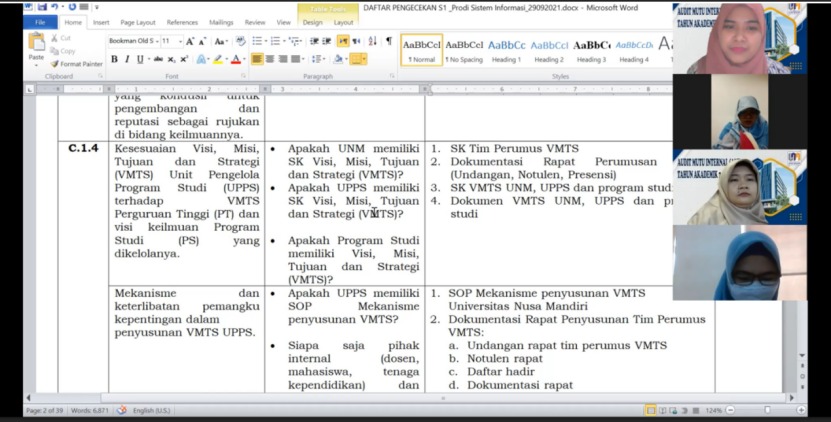Click the zoom slider in status bar

pos(767,410)
